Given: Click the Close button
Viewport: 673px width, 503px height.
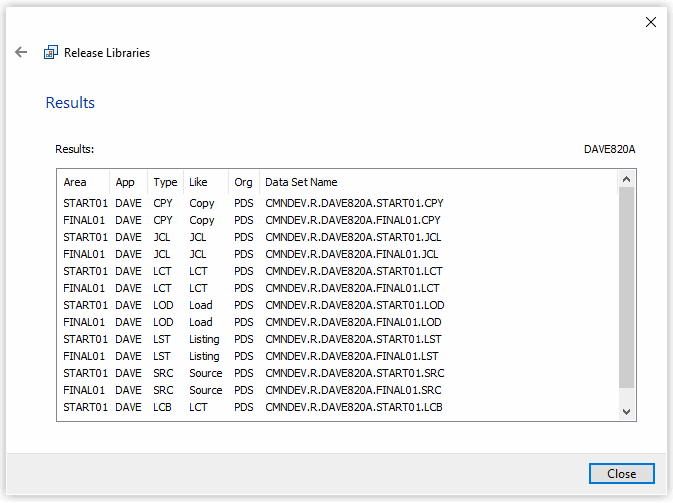Looking at the screenshot, I should (x=621, y=473).
